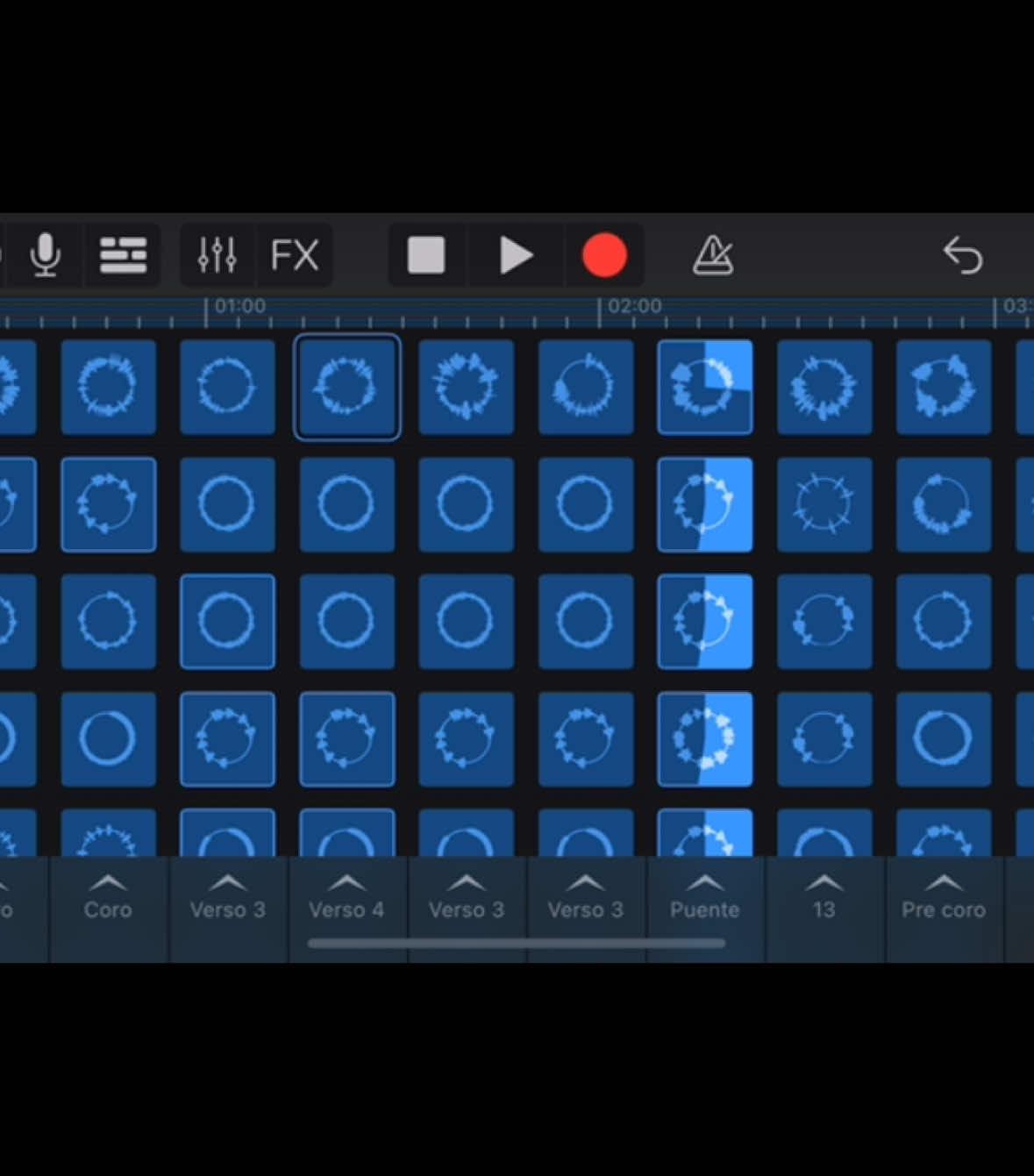The image size is (1034, 1176).
Task: Select the 01:00 marker on the timeline ruler
Action: pyautogui.click(x=239, y=306)
